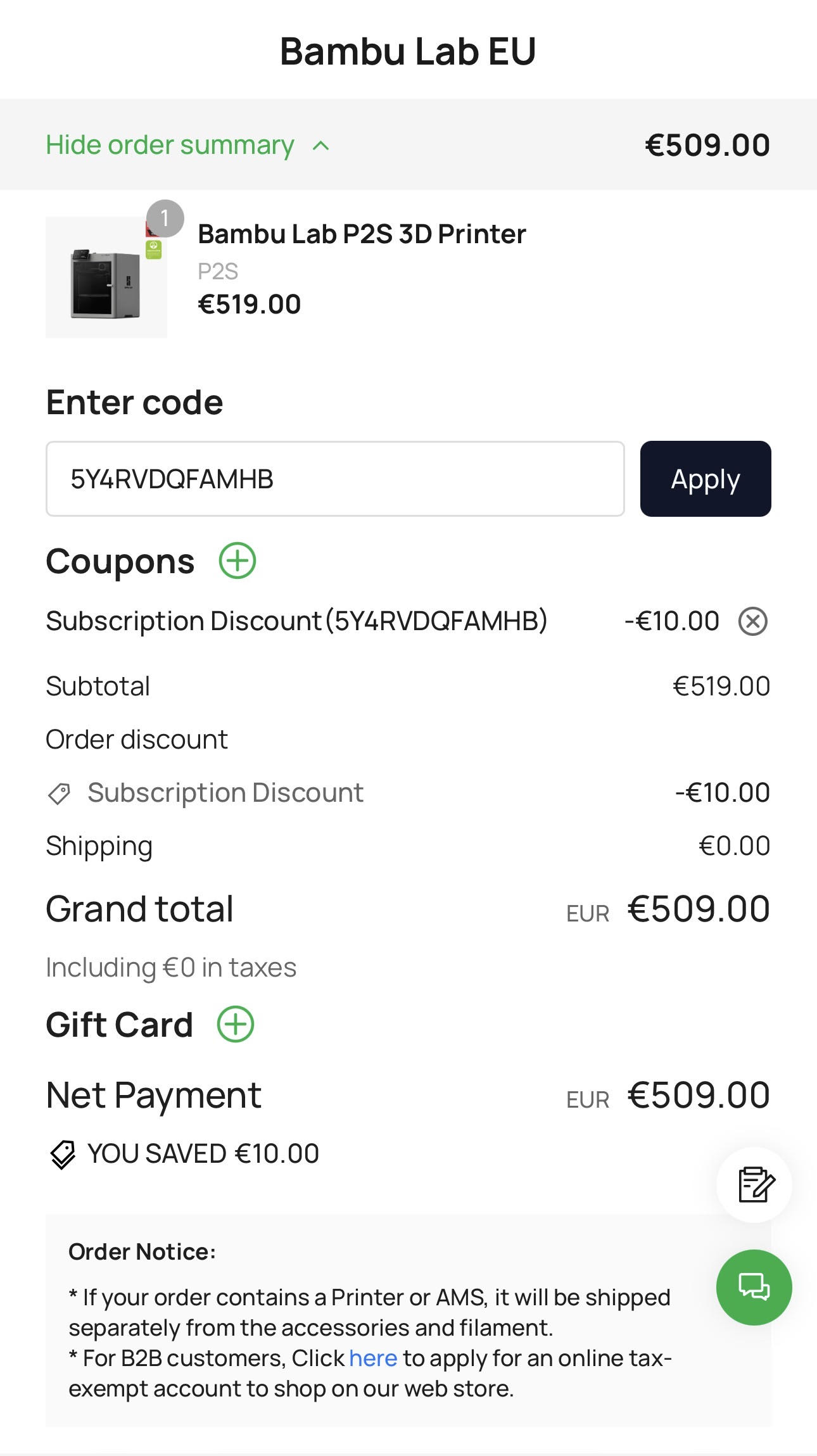The height and width of the screenshot is (1456, 817).
Task: Click Hide order summary text
Action: [170, 145]
